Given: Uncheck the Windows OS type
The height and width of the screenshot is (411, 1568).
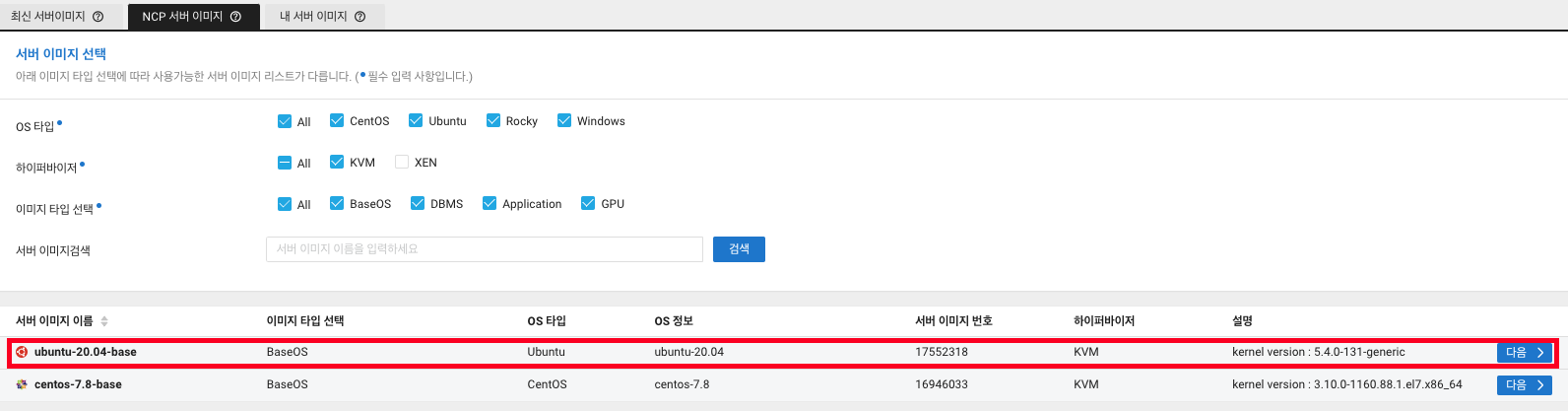Looking at the screenshot, I should 564,120.
